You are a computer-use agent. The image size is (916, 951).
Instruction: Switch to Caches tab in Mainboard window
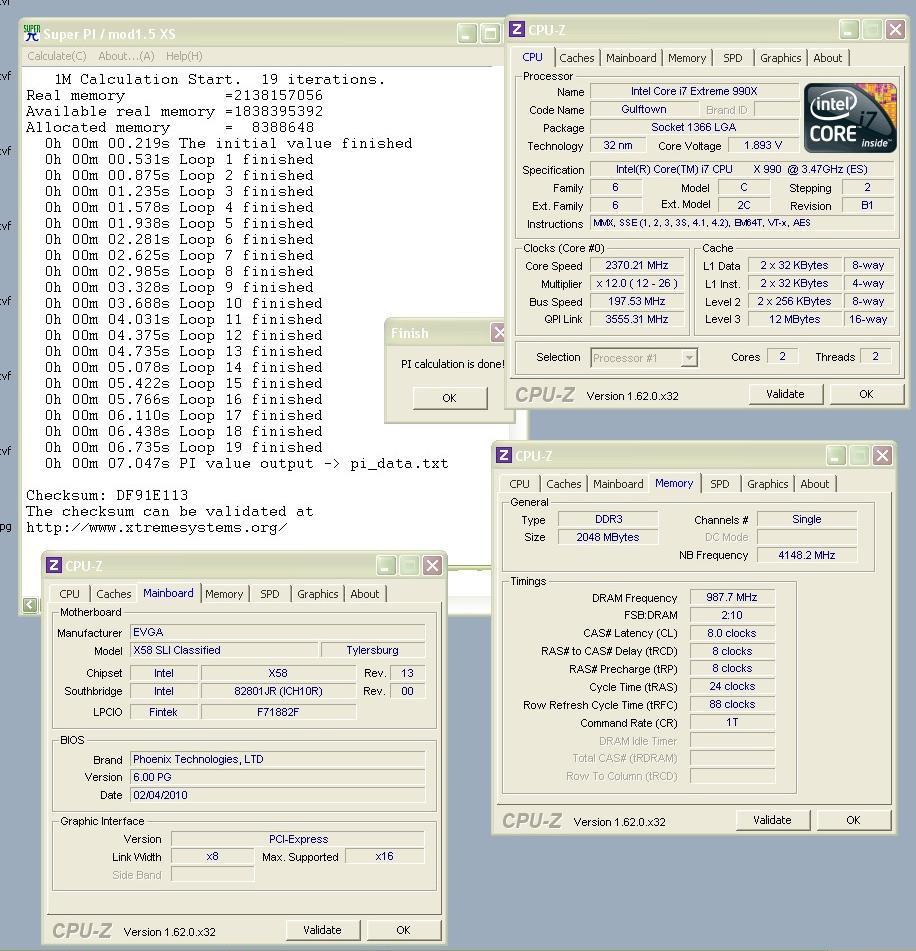113,594
